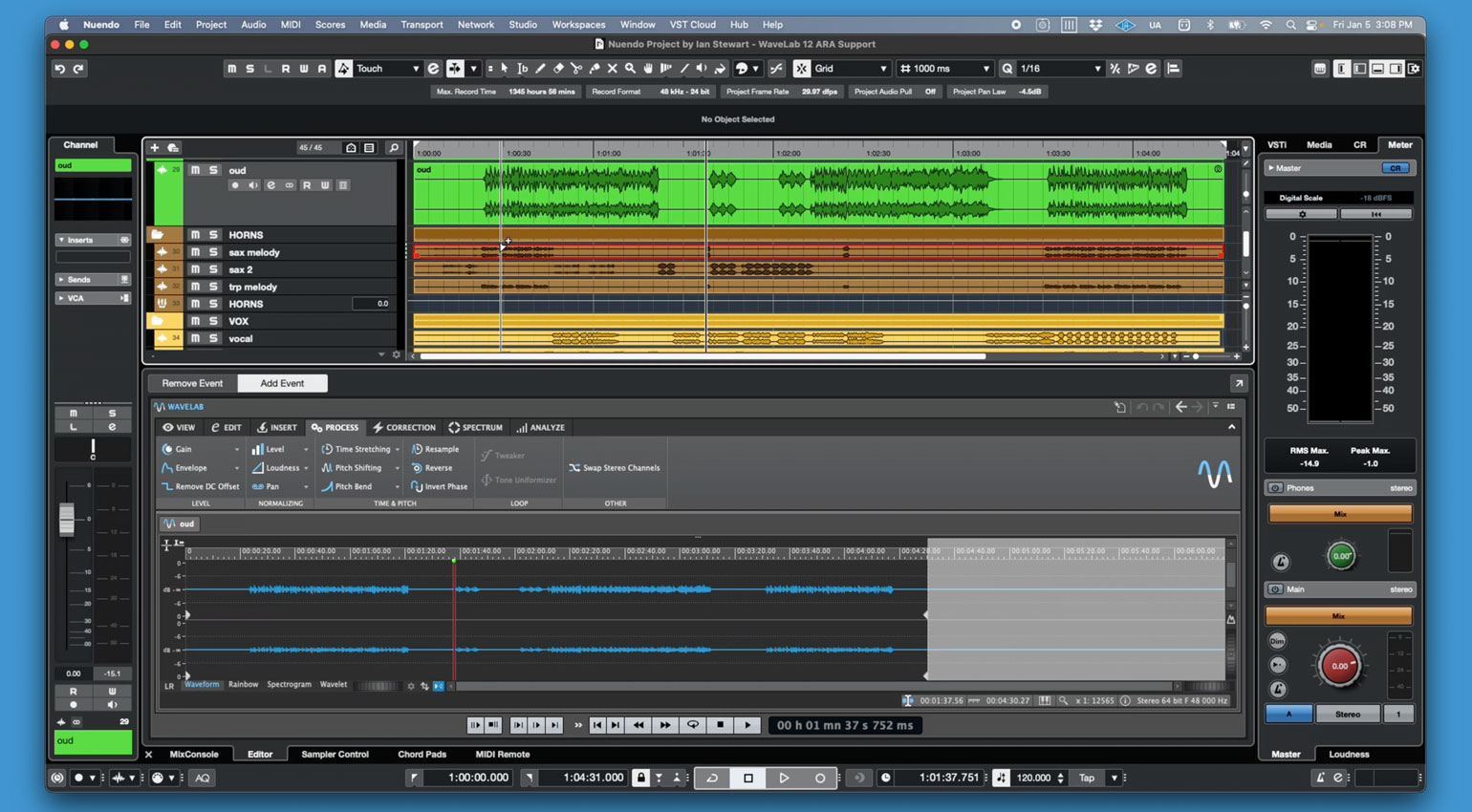This screenshot has width=1472, height=812.
Task: Toggle the cycle loop button in transport
Action: tap(712, 778)
